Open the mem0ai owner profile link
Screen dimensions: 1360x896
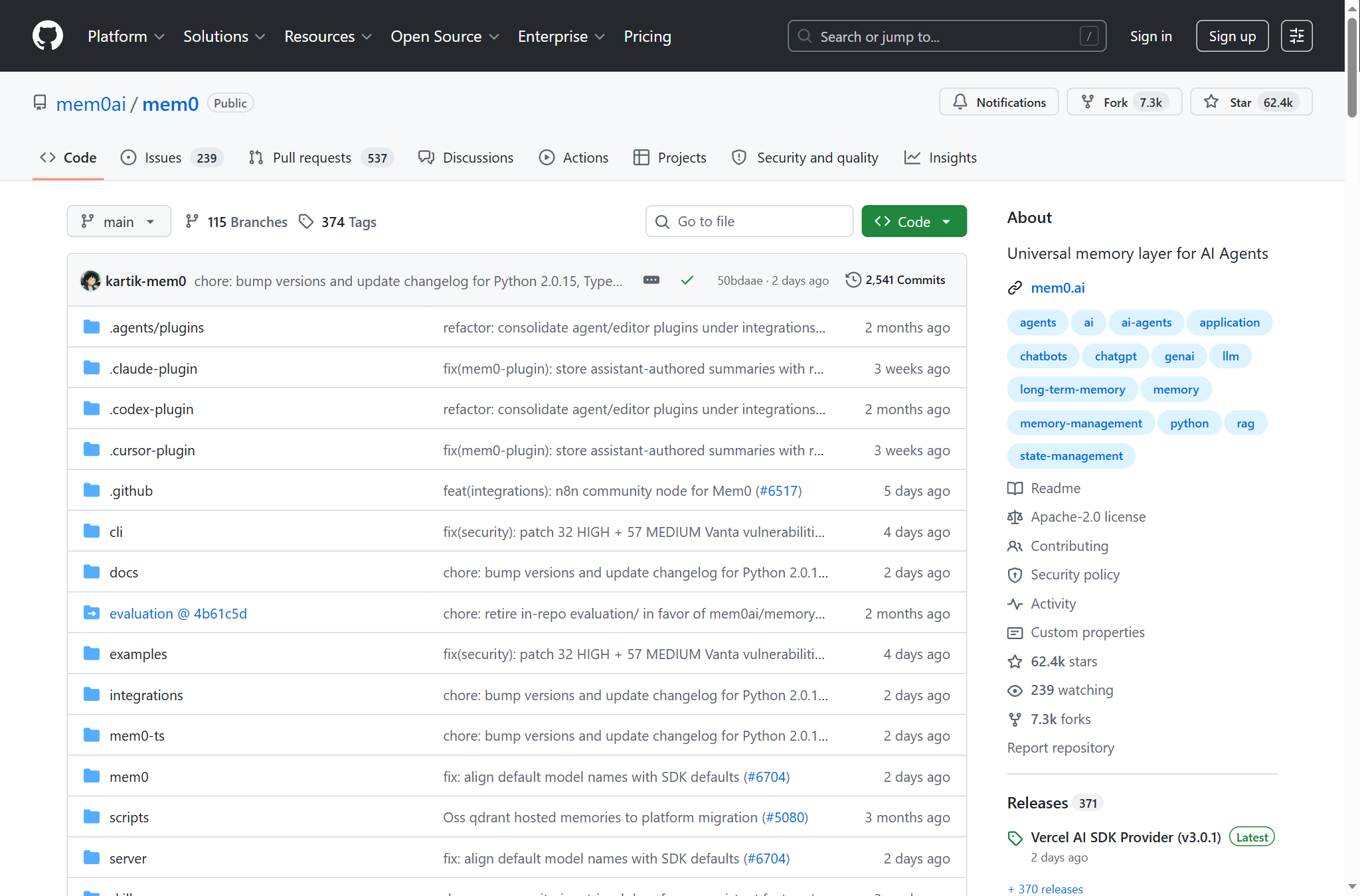91,104
